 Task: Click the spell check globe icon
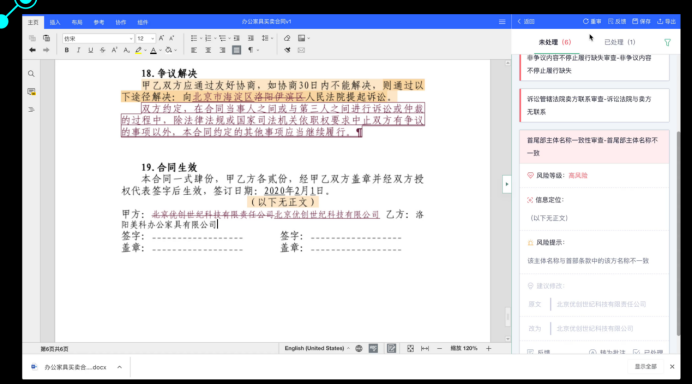click(x=359, y=348)
